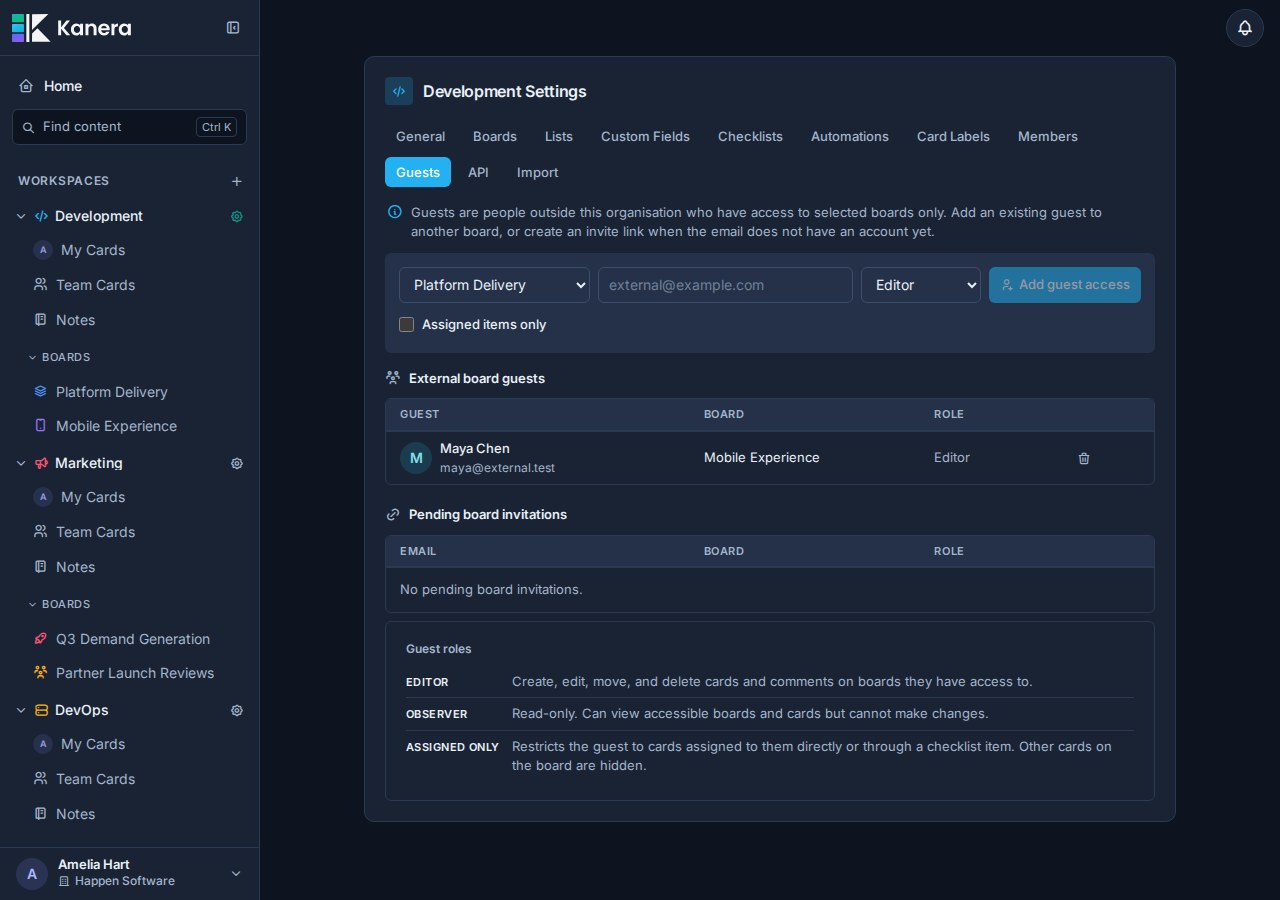Image resolution: width=1280 pixels, height=900 pixels.
Task: Click the Ctrl K shortcut badge
Action: point(217,127)
